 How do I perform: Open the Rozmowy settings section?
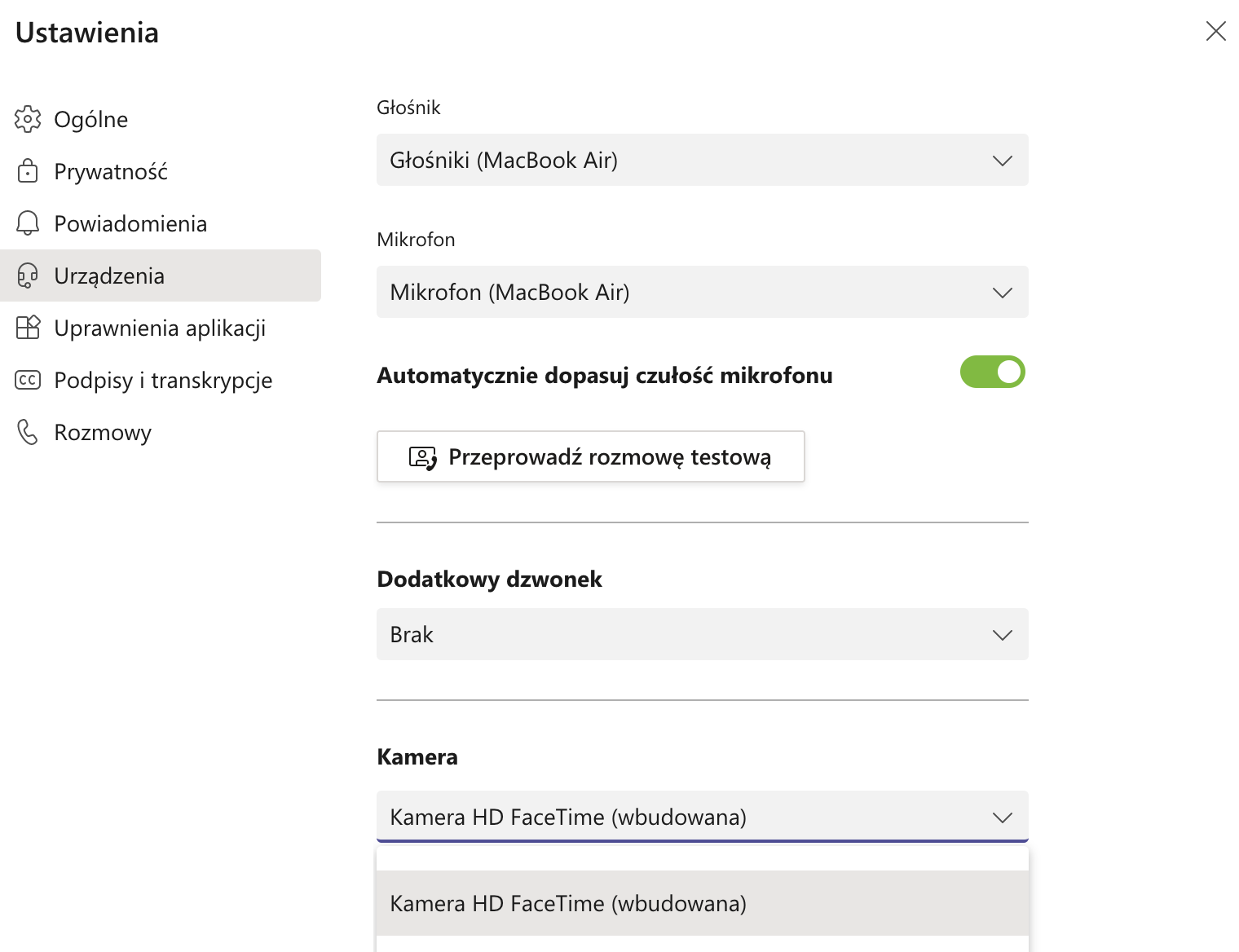point(161,432)
